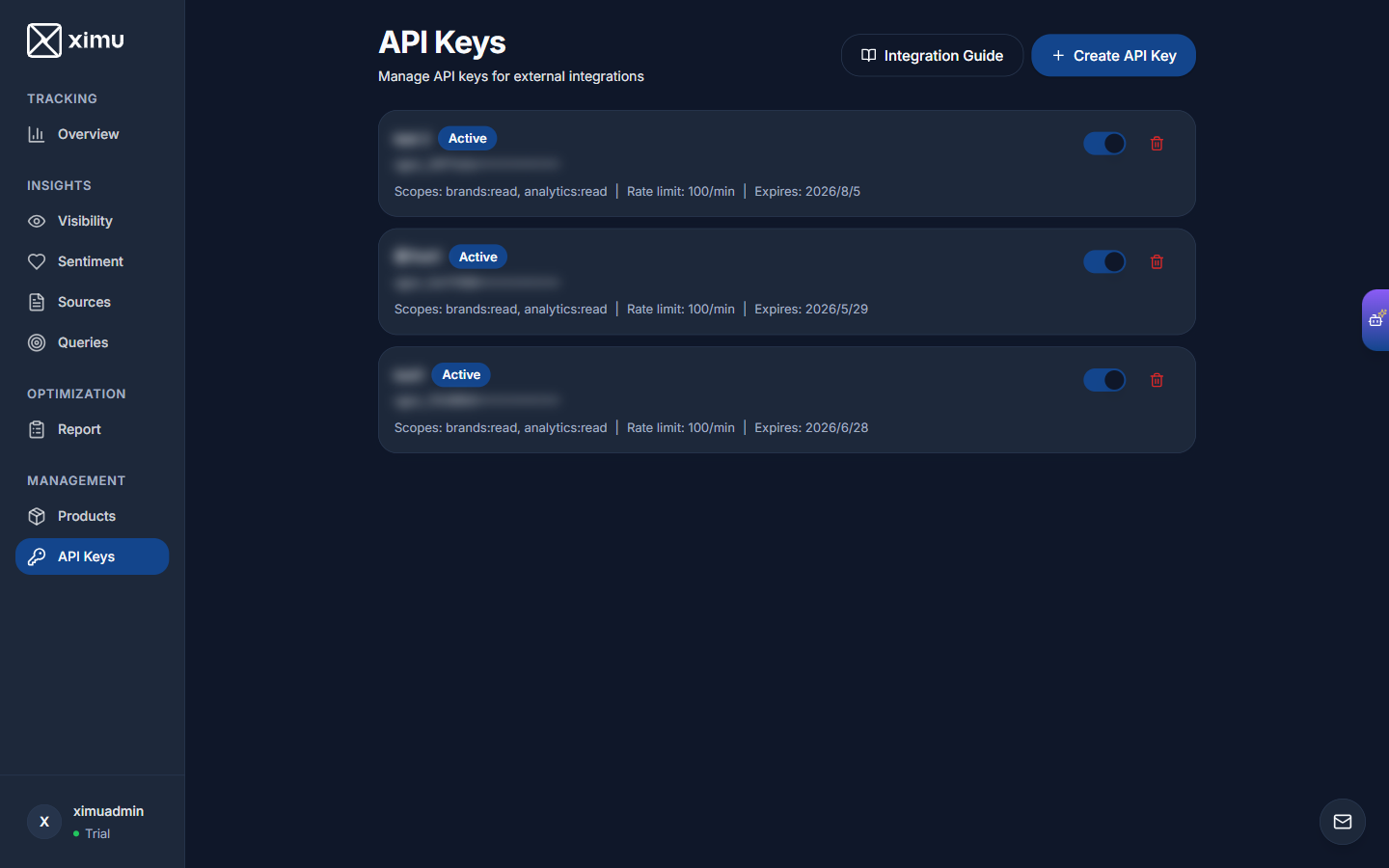Click 'Expires: 2026/6/28' text
This screenshot has width=1389, height=868.
811,427
